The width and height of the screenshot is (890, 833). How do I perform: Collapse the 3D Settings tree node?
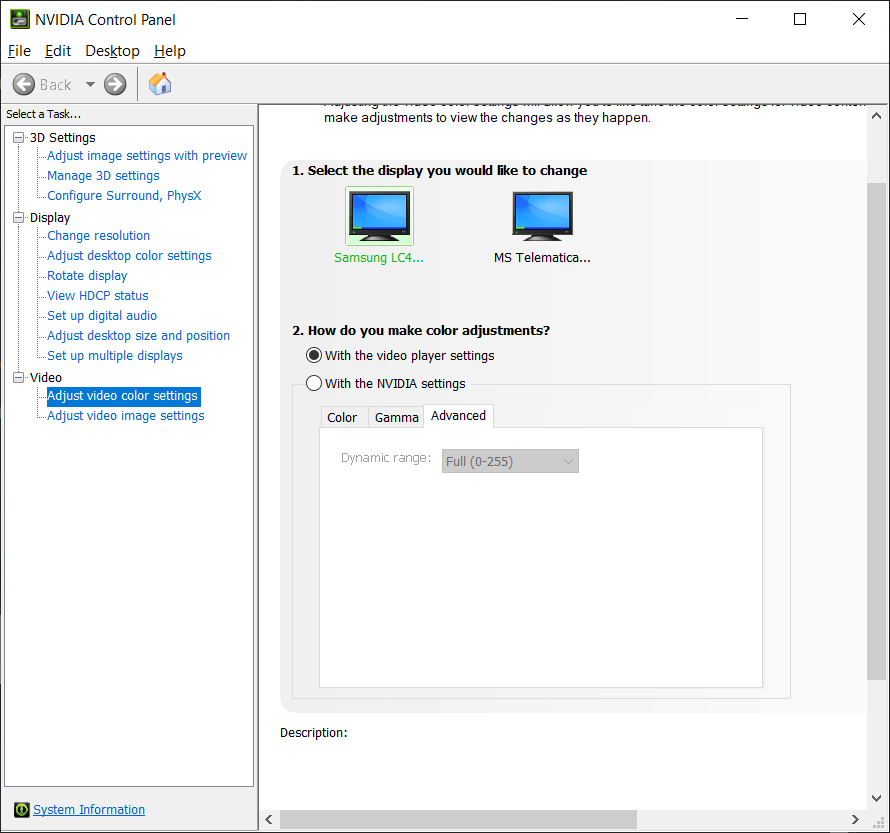[x=19, y=138]
